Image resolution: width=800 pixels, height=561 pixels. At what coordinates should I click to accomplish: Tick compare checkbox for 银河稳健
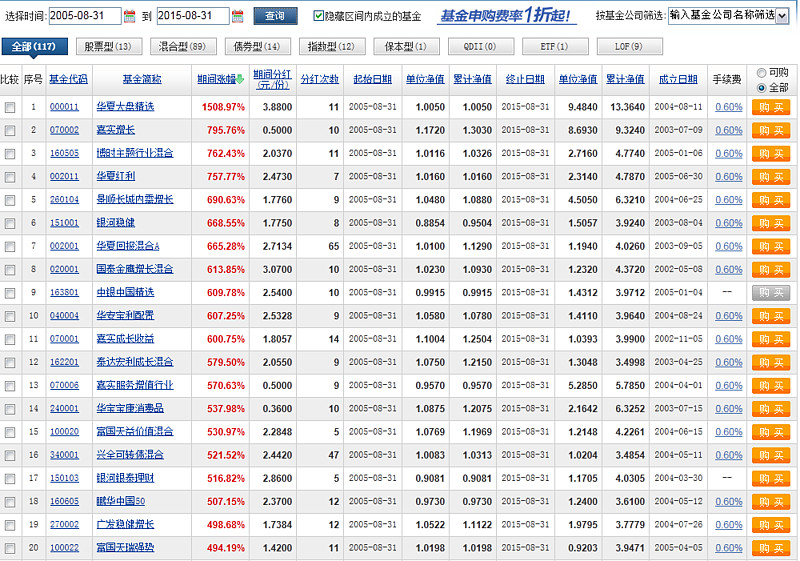click(x=10, y=223)
